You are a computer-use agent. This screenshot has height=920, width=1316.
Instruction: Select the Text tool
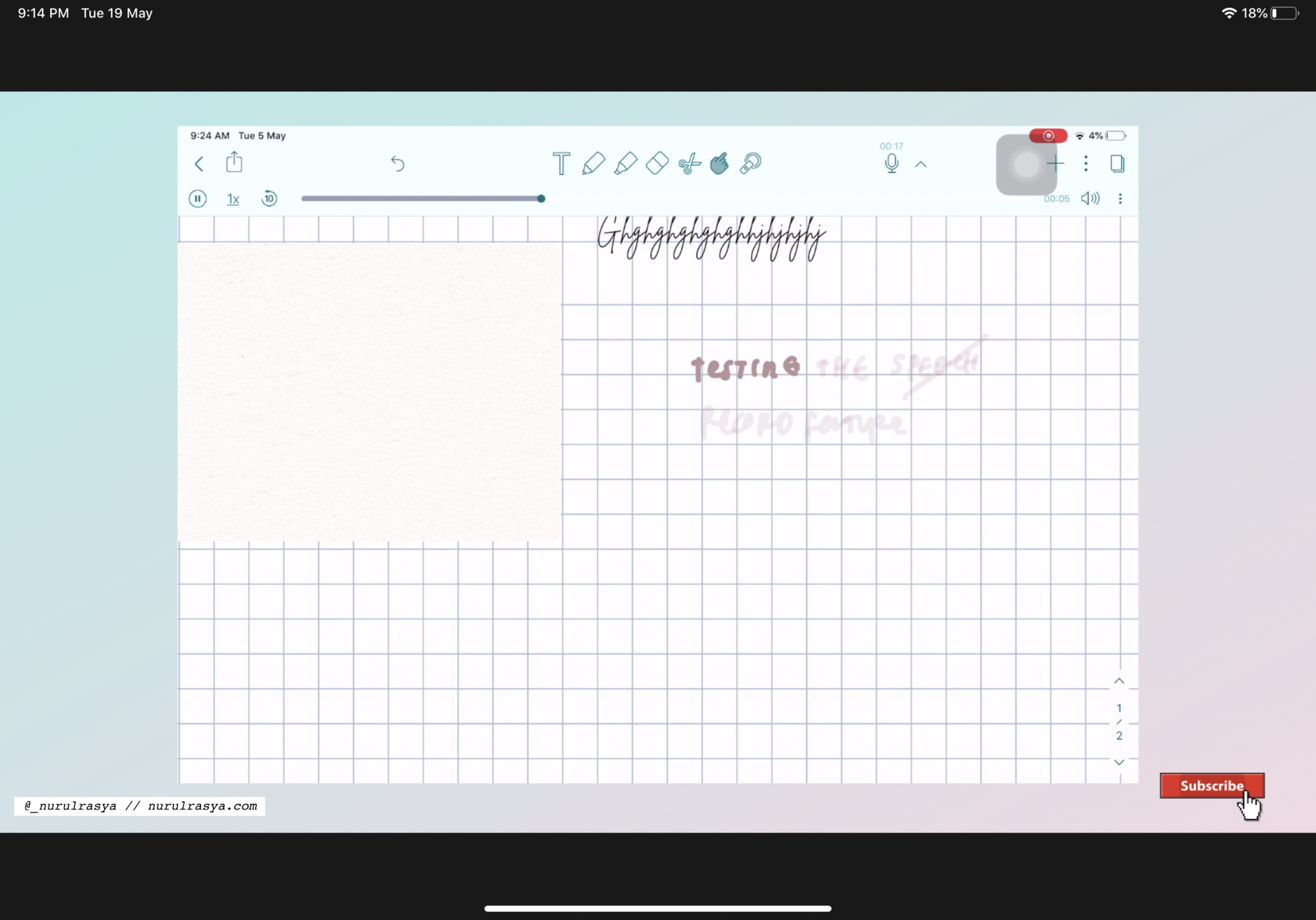click(x=561, y=163)
